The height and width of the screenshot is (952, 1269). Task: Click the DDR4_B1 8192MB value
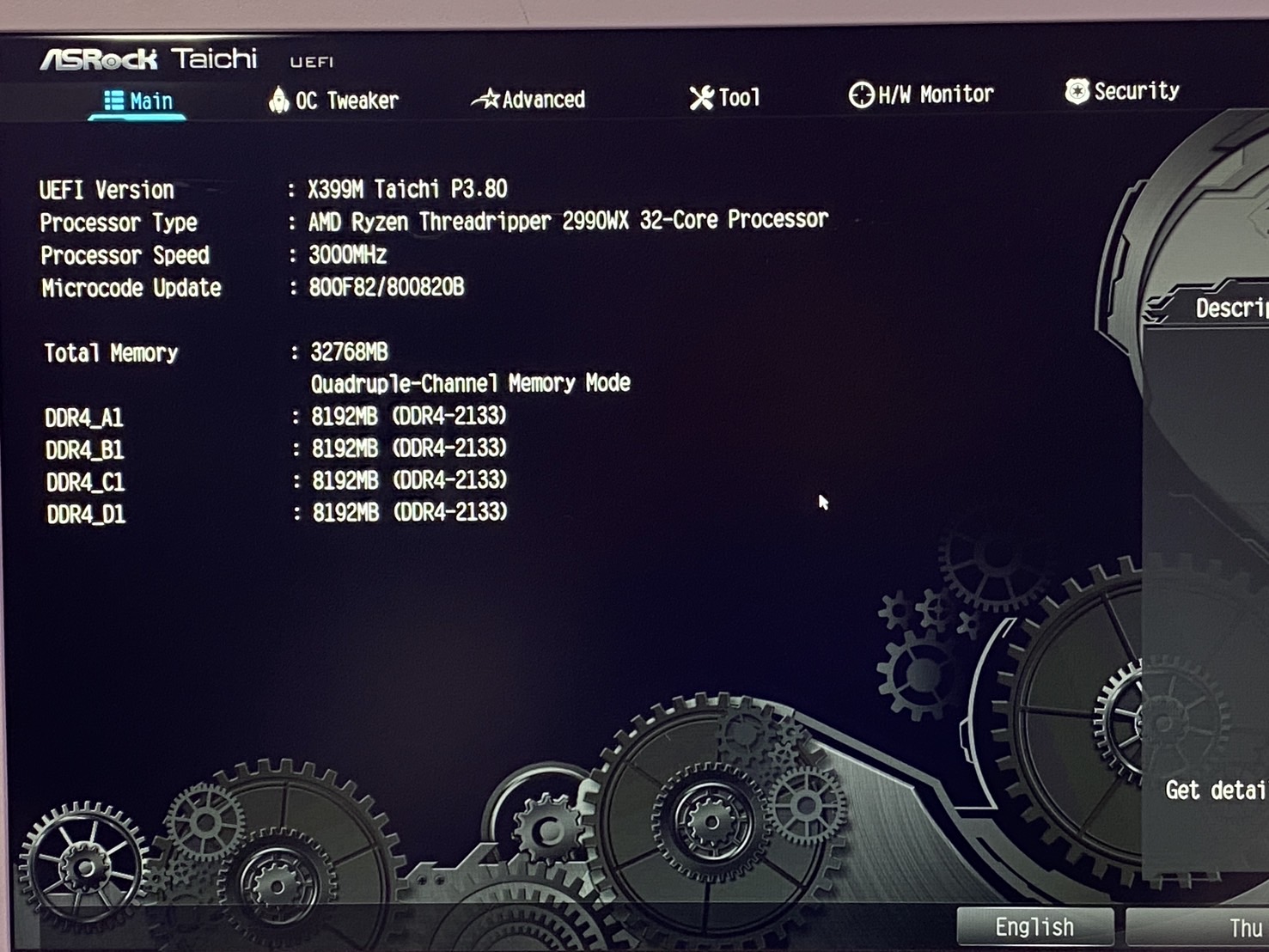tap(409, 449)
